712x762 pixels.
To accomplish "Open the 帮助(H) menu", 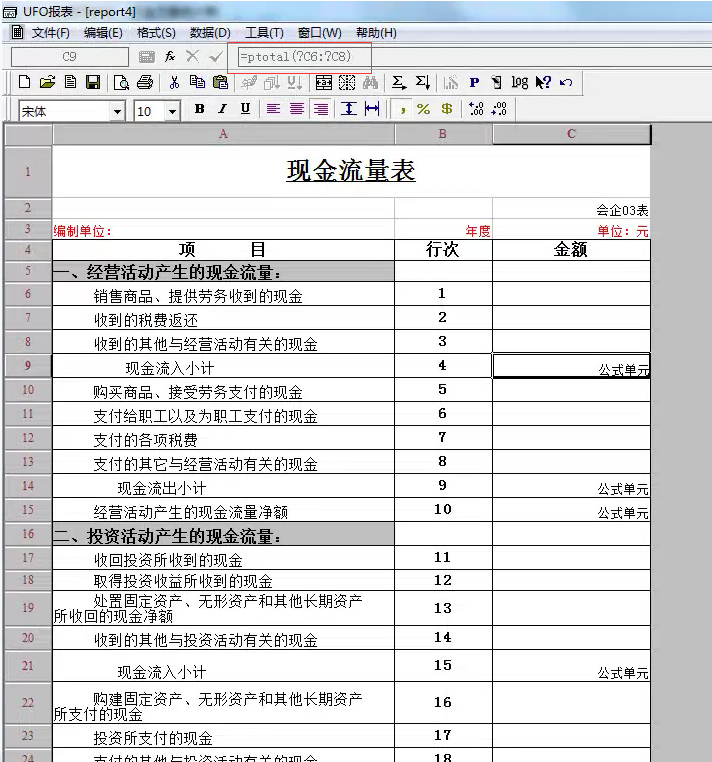I will (376, 33).
